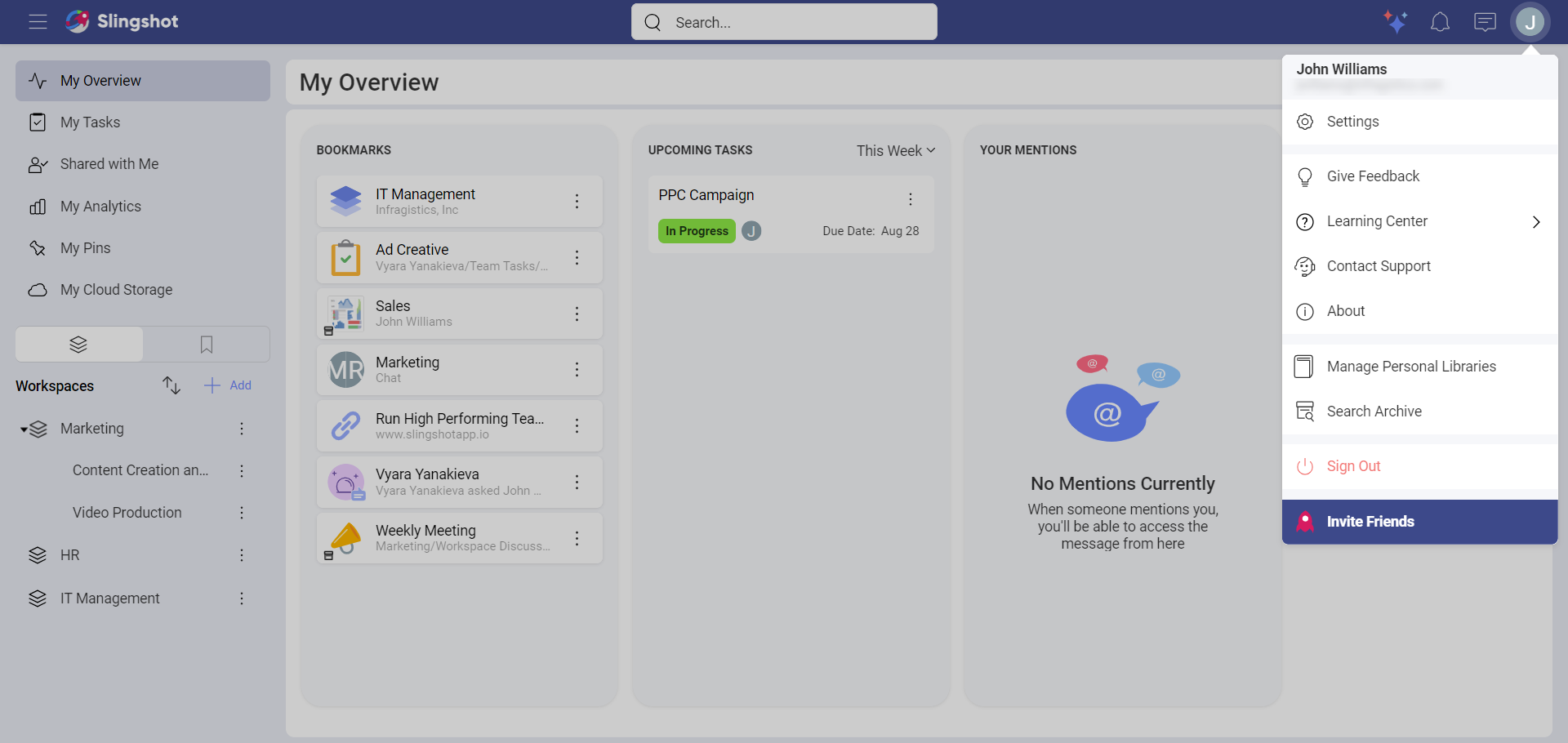Open the PPC Campaign task
The image size is (1568, 743).
(791, 214)
